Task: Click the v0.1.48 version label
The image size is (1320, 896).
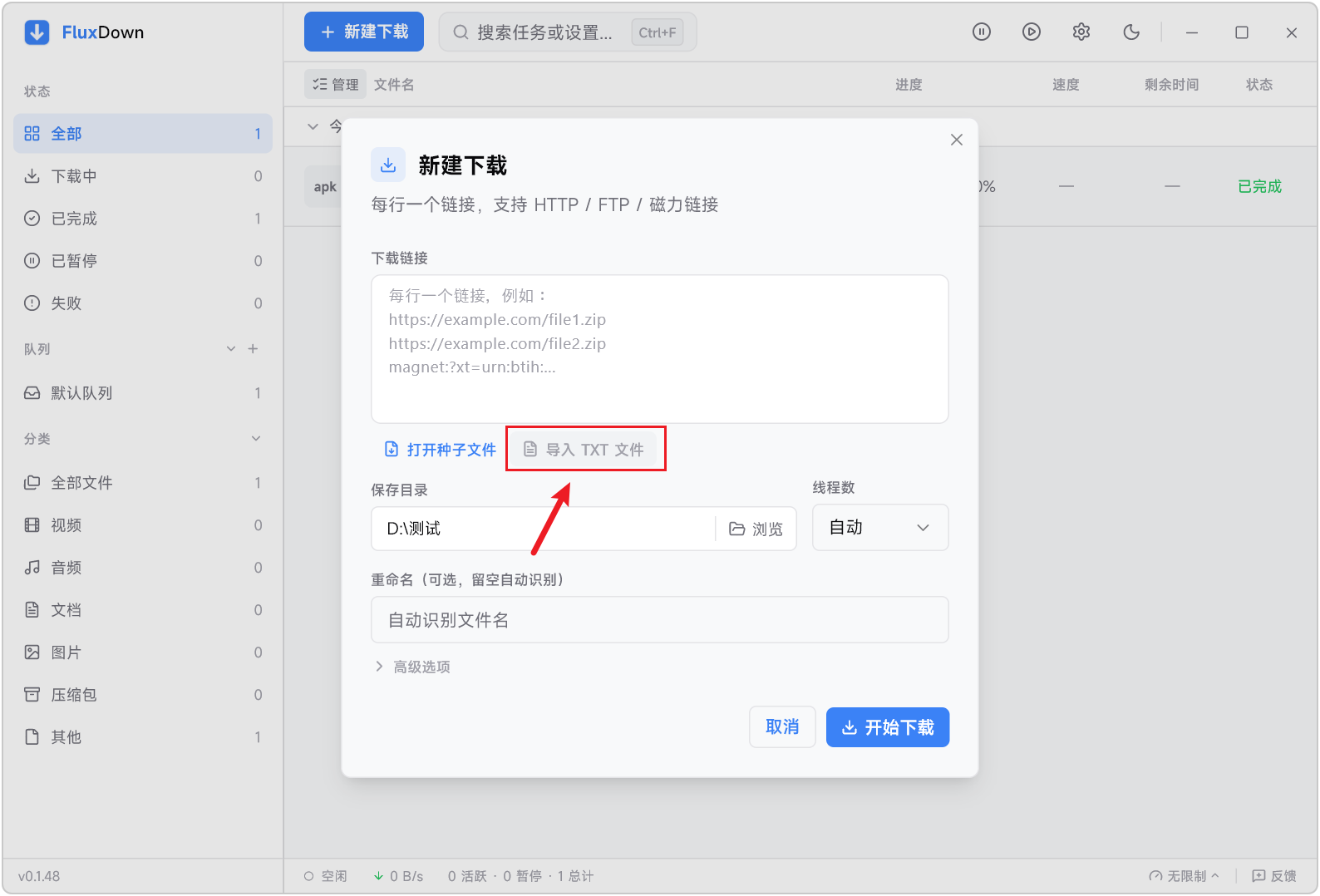Action: click(x=39, y=876)
